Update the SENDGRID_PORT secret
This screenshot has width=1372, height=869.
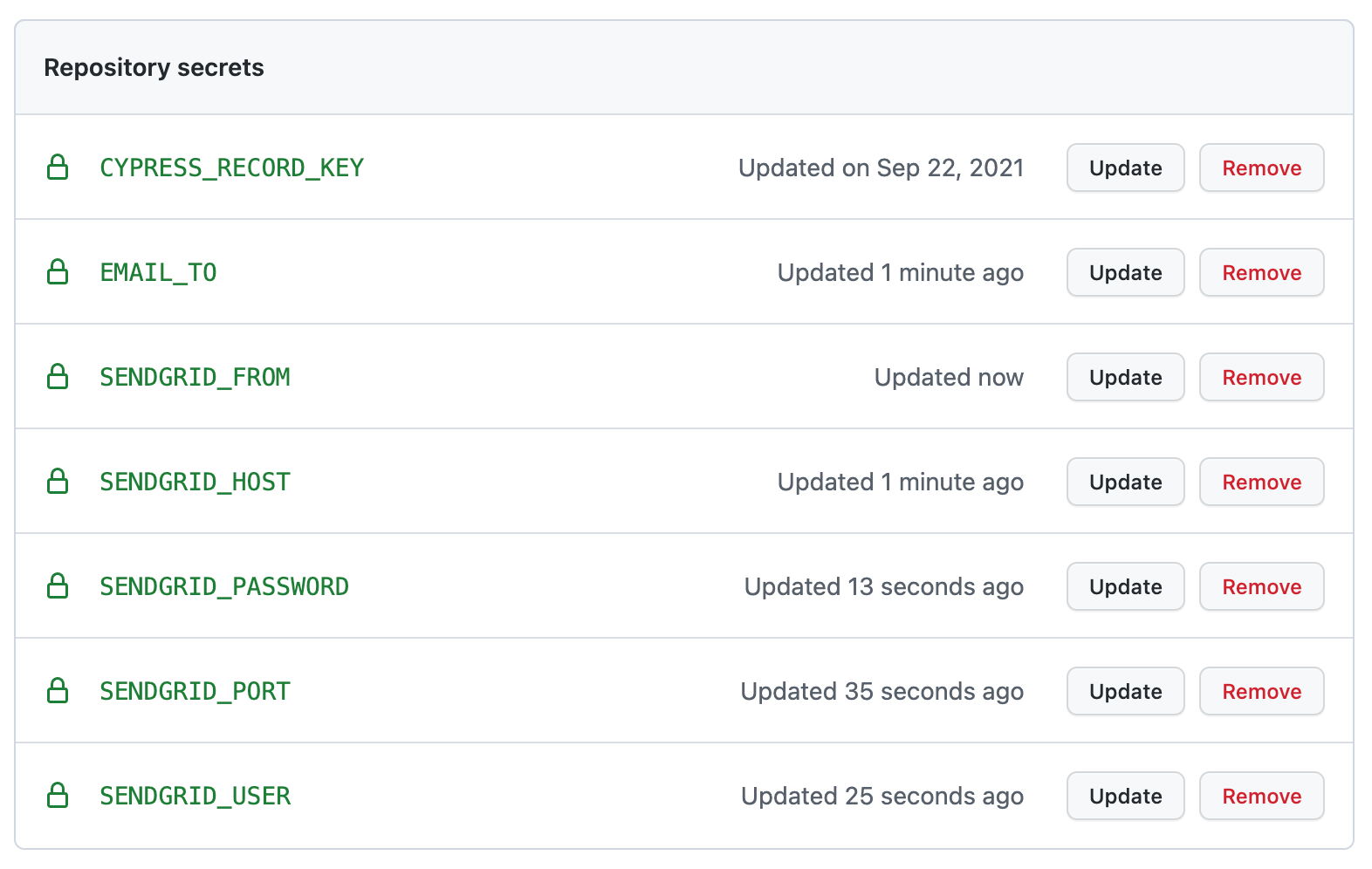(x=1125, y=691)
